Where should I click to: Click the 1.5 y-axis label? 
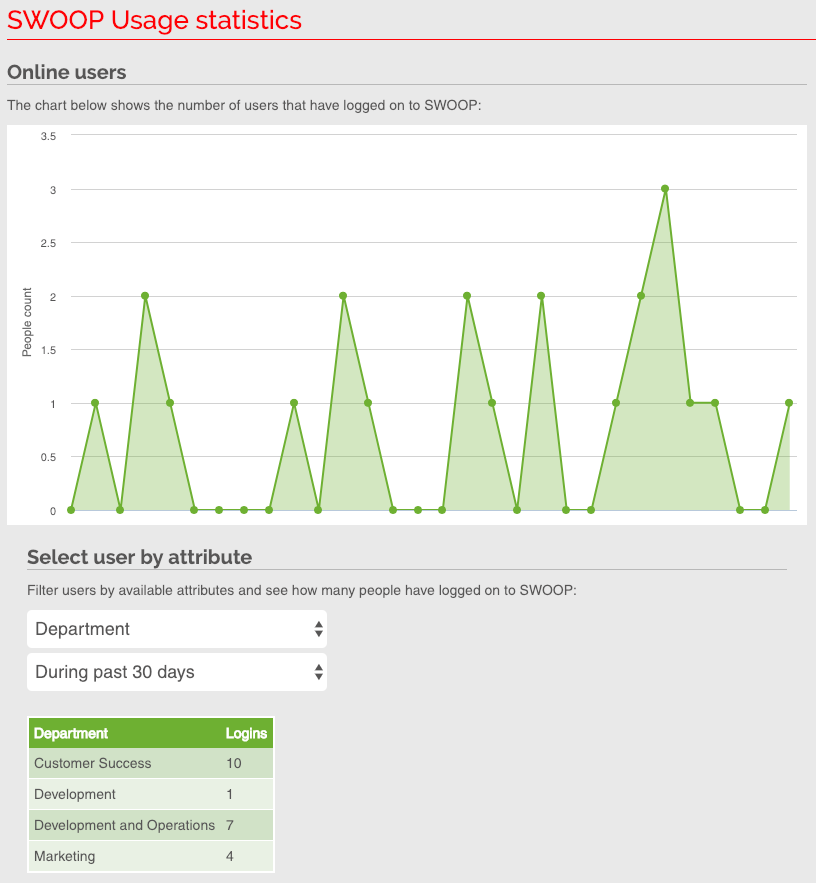click(x=48, y=350)
